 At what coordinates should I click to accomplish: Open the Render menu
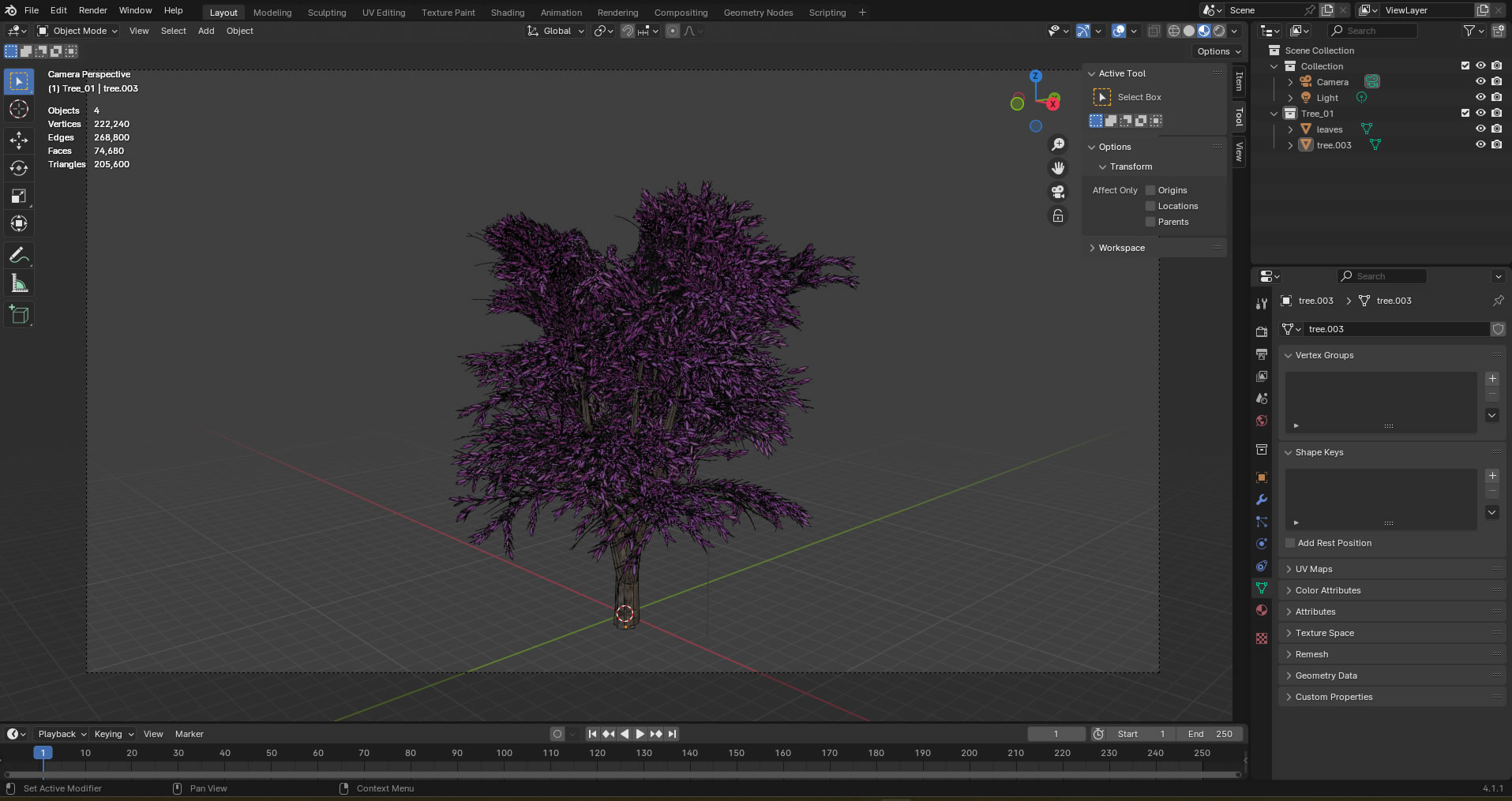click(93, 10)
